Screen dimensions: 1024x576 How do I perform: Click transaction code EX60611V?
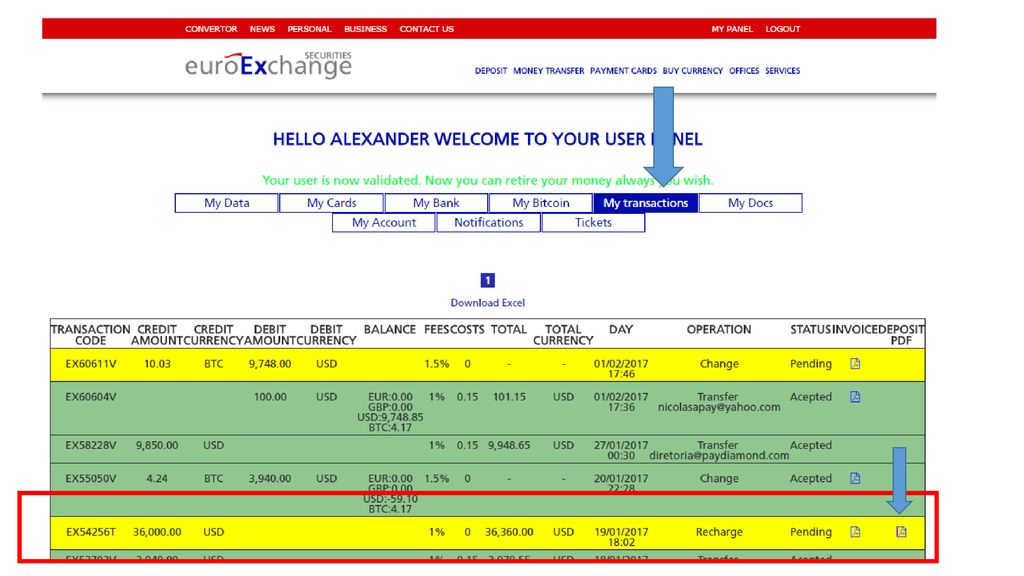91,364
